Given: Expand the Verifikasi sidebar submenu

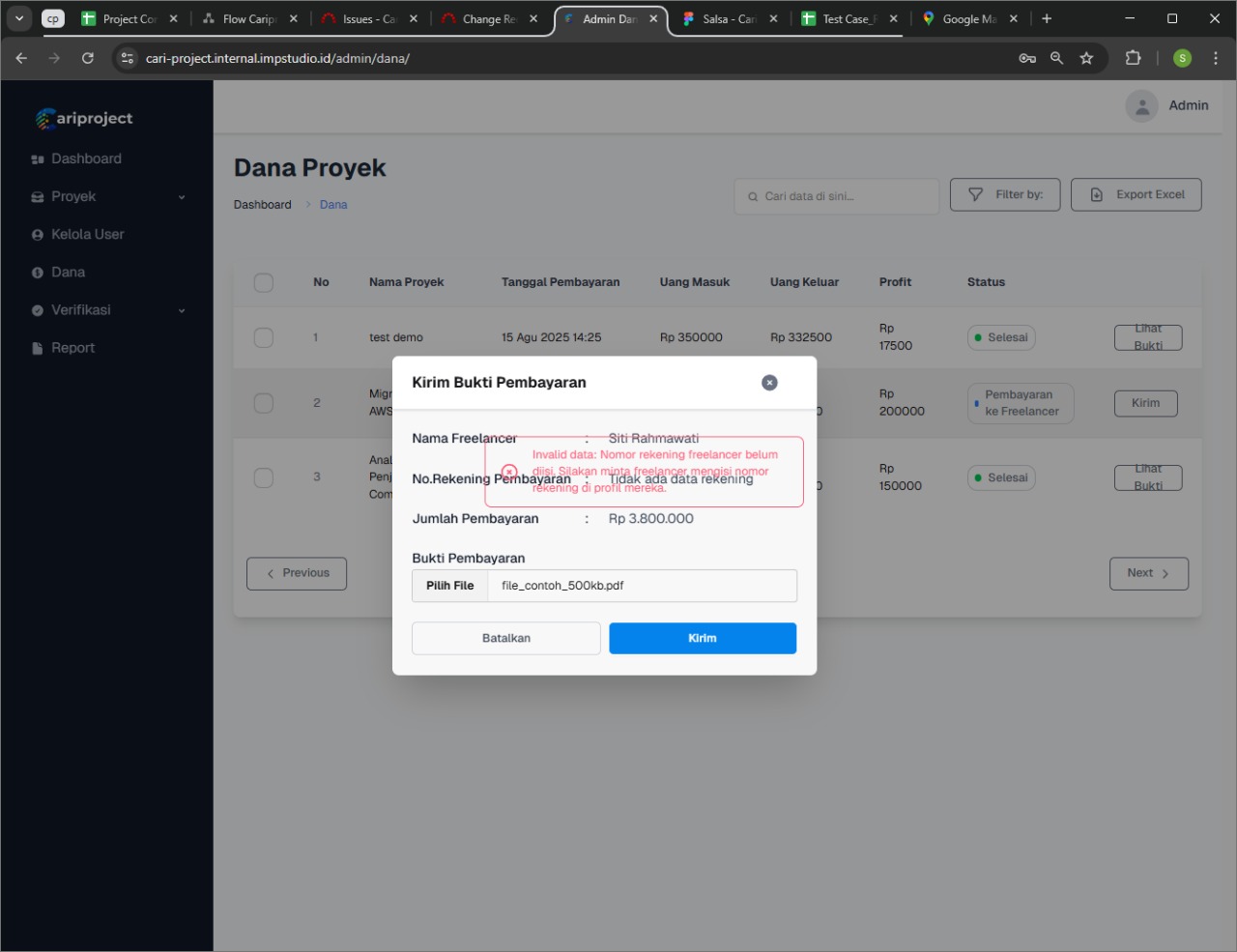Looking at the screenshot, I should click(182, 310).
